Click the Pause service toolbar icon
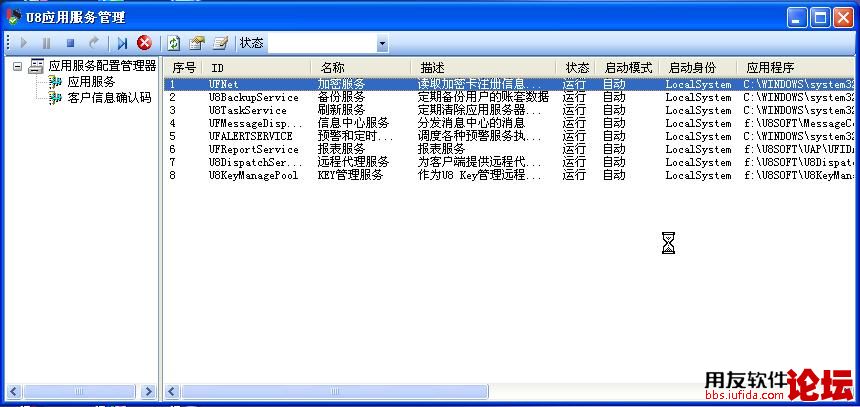 click(x=47, y=43)
